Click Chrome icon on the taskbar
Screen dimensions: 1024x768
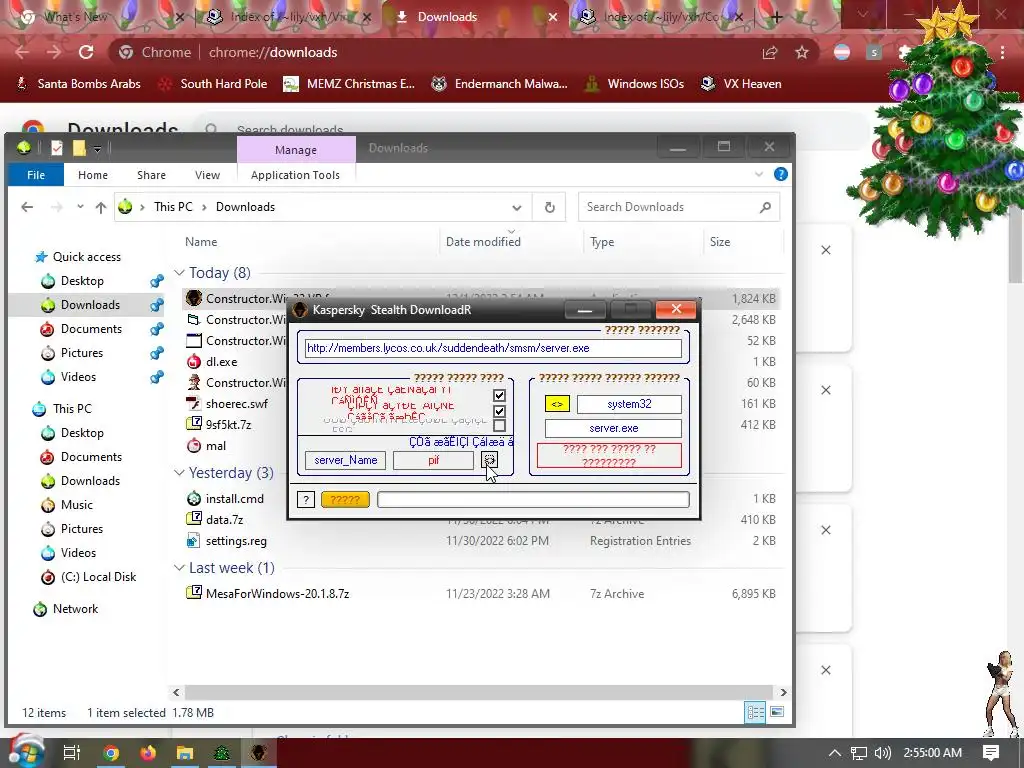110,753
